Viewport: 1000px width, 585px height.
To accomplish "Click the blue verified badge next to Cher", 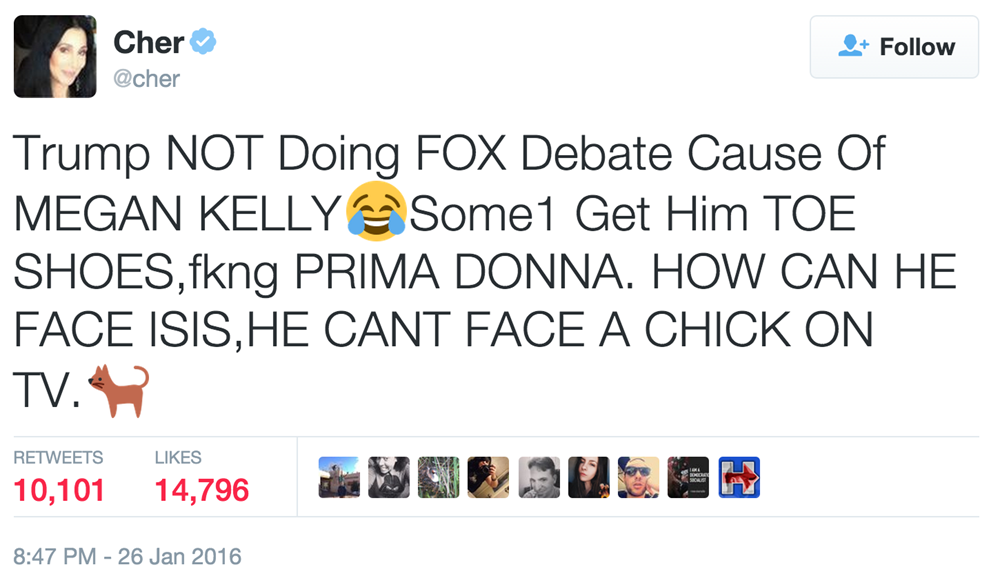I will [204, 40].
